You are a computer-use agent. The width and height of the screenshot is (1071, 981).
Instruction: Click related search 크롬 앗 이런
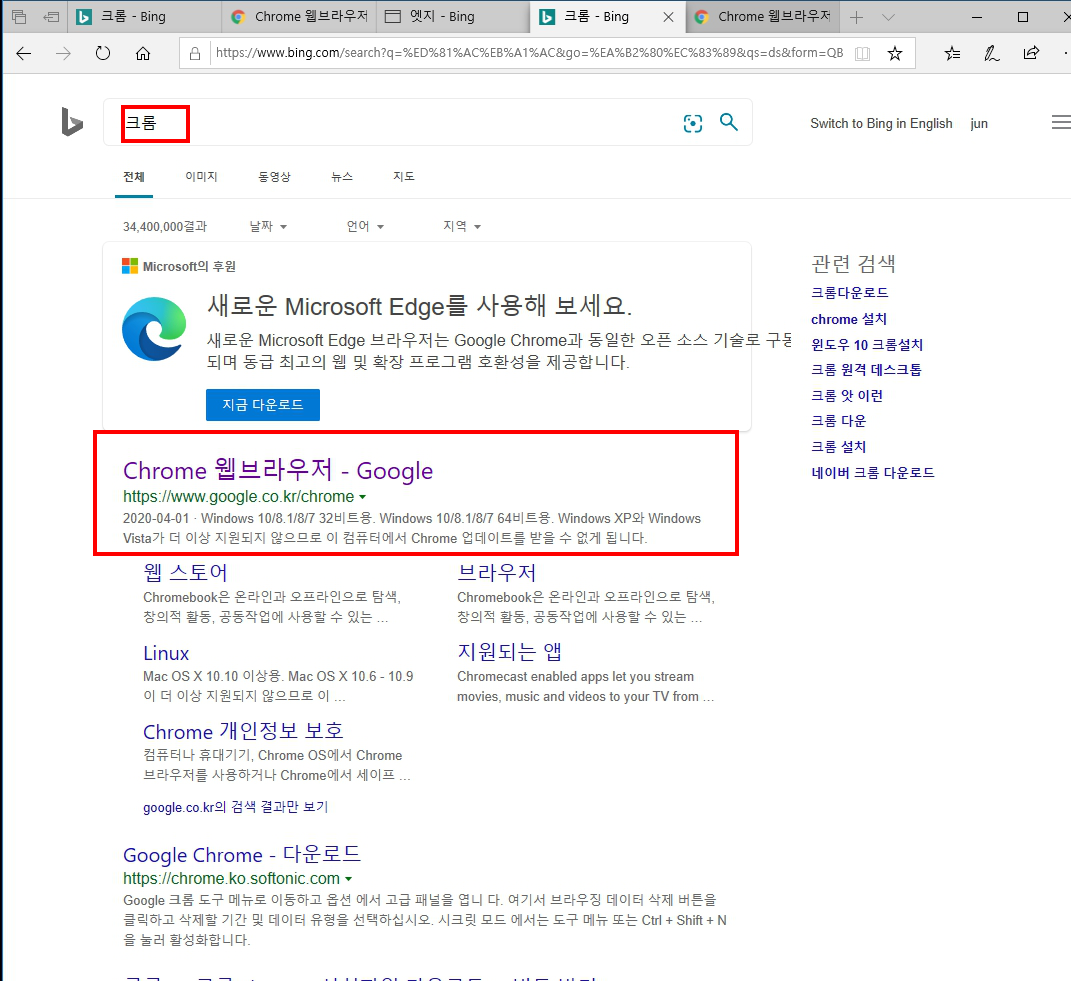click(847, 396)
